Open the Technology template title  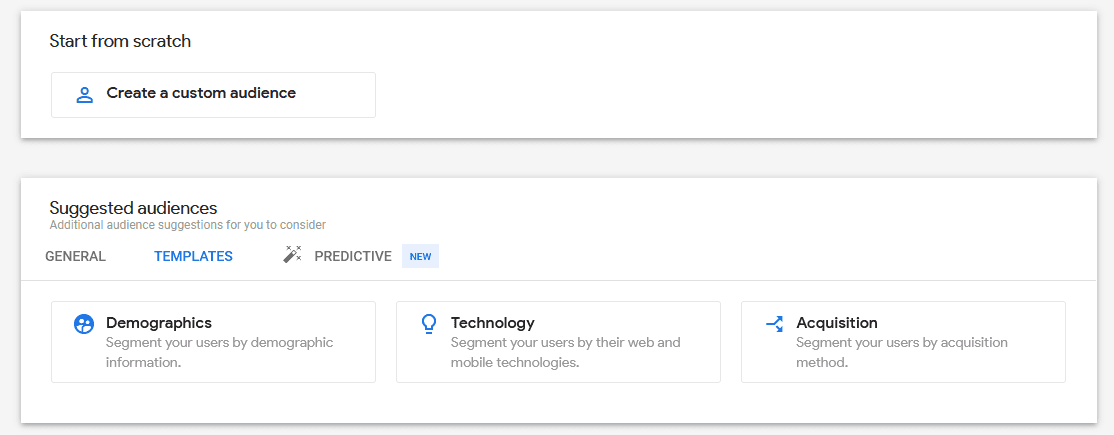492,323
